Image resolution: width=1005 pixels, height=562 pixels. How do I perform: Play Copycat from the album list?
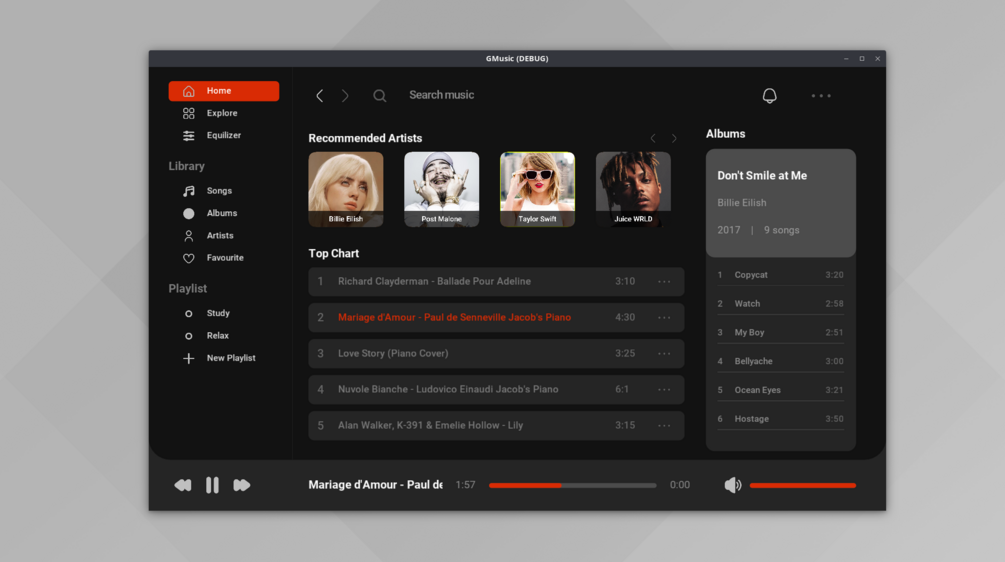(781, 275)
